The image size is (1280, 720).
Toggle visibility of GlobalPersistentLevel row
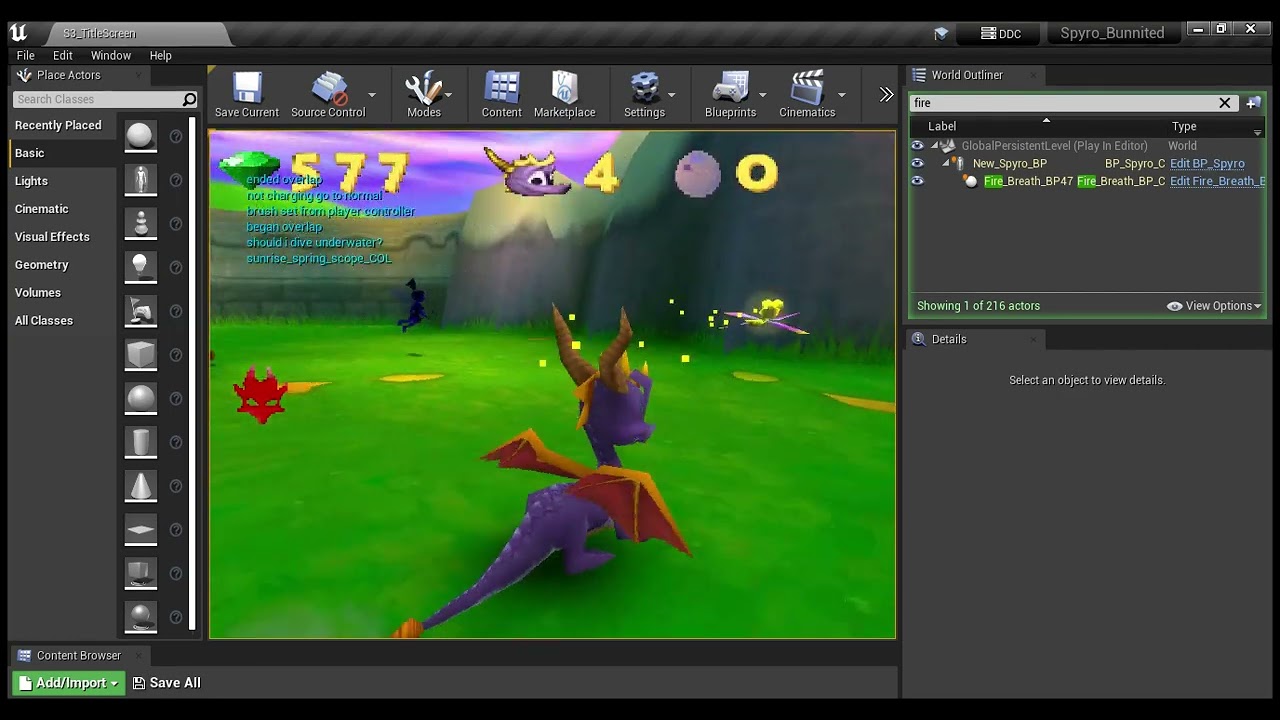tap(917, 146)
